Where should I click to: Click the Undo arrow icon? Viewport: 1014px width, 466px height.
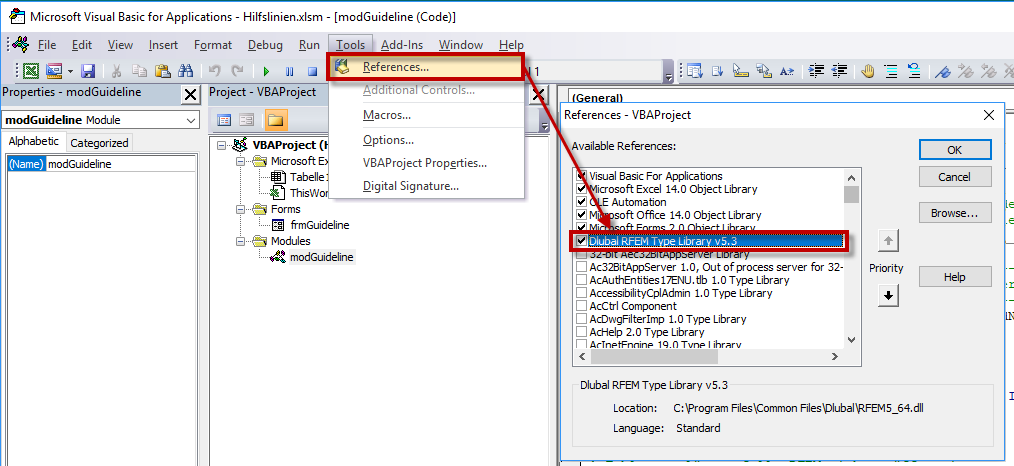click(x=215, y=71)
